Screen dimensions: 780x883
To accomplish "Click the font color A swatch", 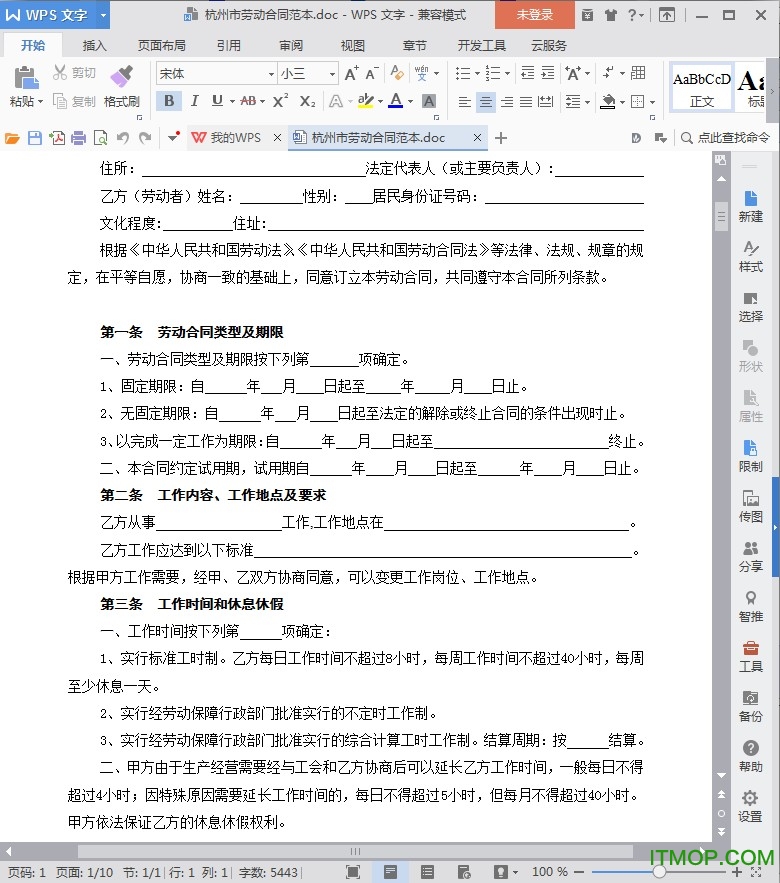I will (396, 101).
